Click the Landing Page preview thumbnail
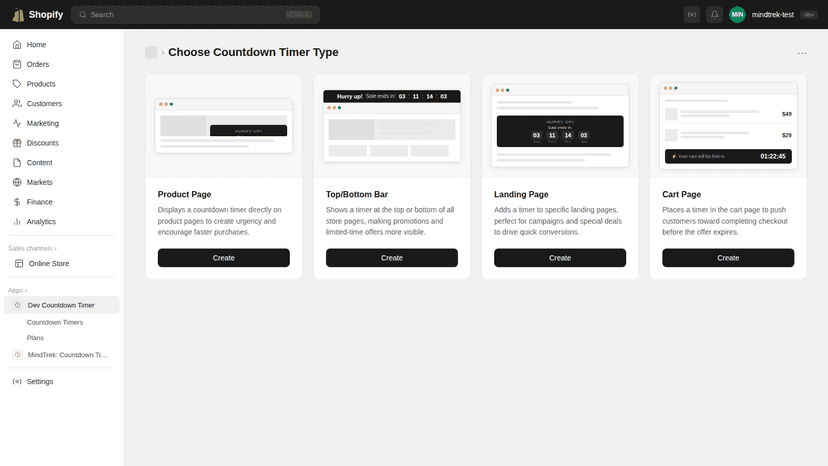This screenshot has width=828, height=466. (560, 126)
